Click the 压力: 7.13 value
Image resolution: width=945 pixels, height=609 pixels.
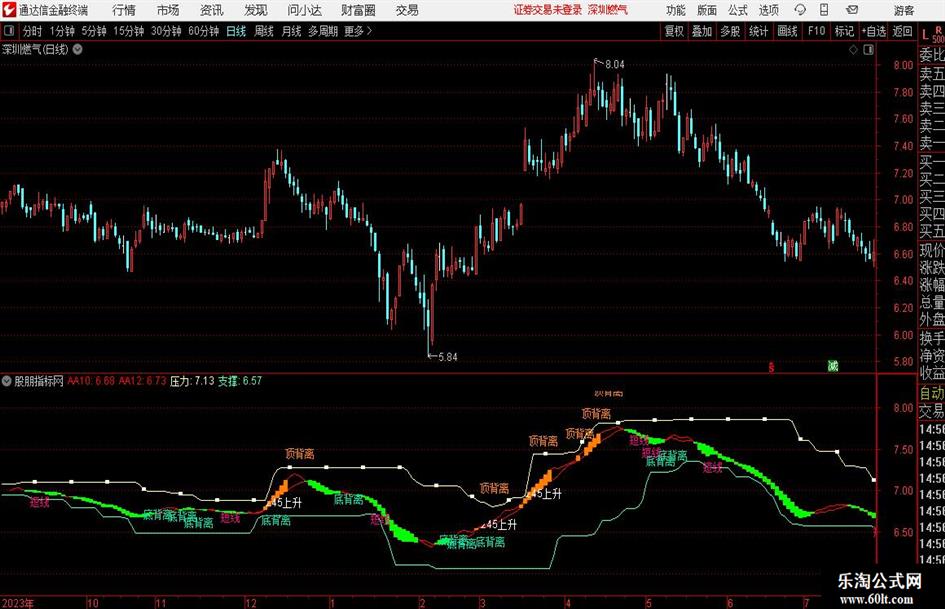point(192,381)
